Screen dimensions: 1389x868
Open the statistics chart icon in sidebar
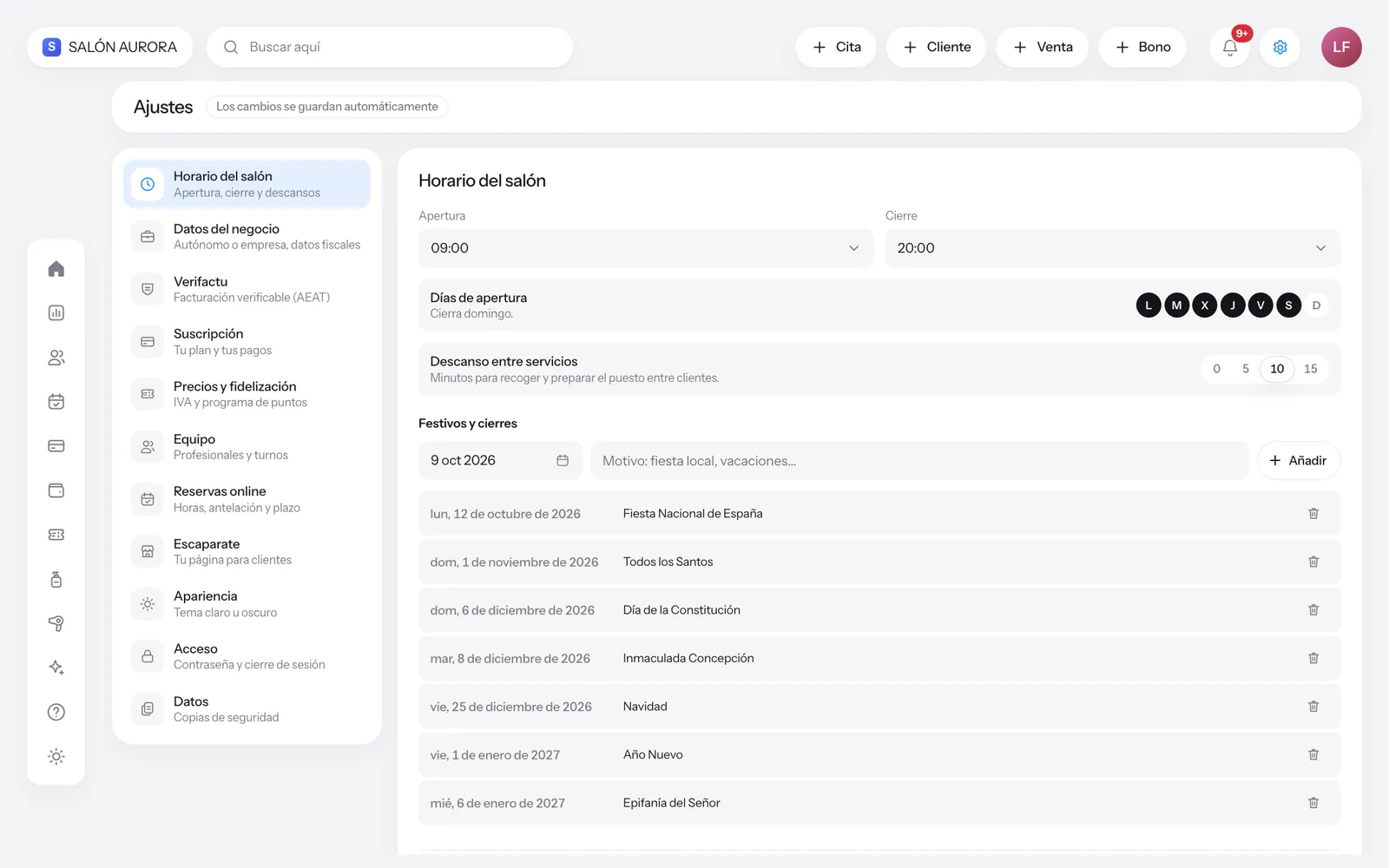click(x=56, y=313)
